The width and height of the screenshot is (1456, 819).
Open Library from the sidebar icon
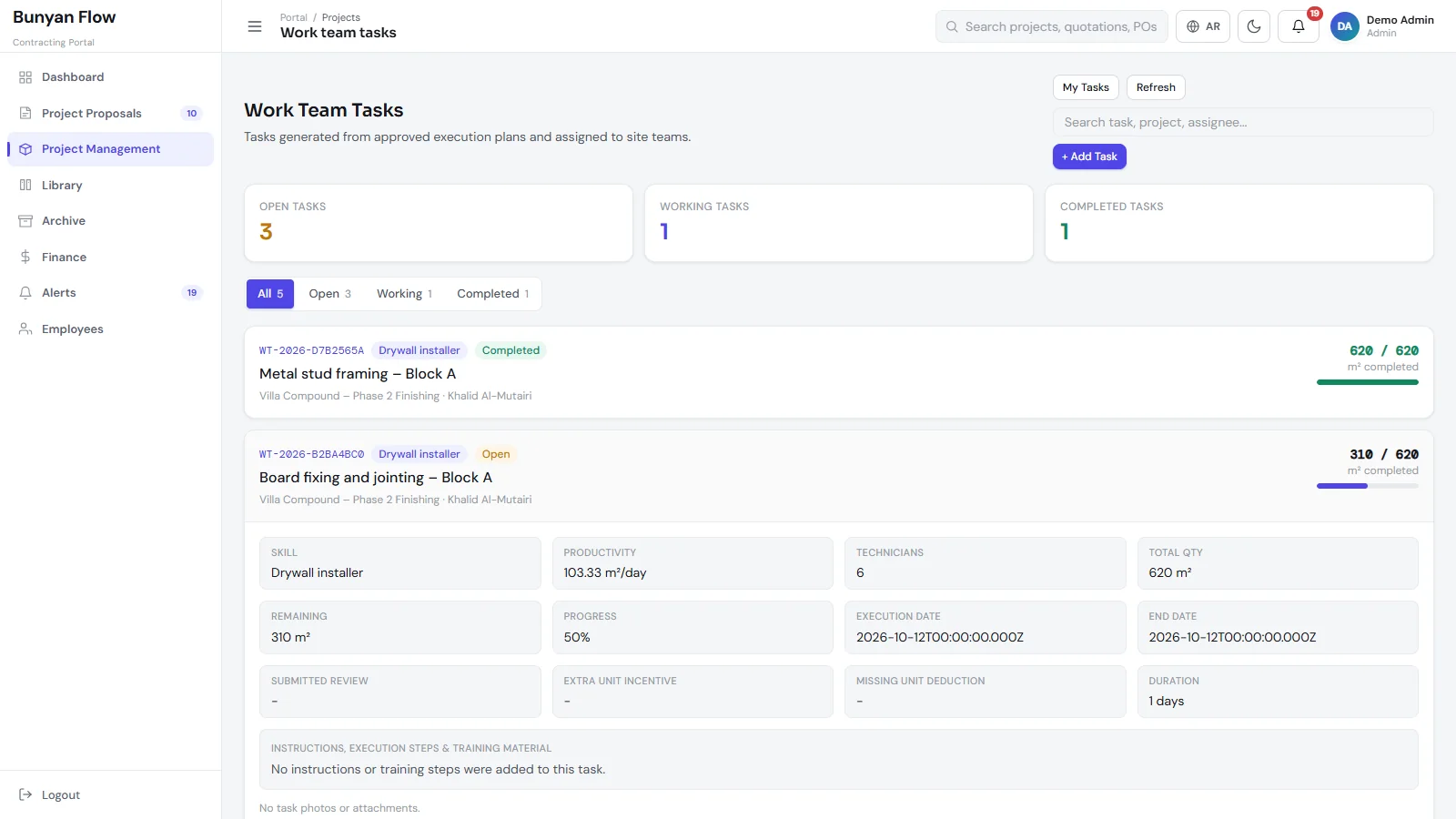click(25, 185)
